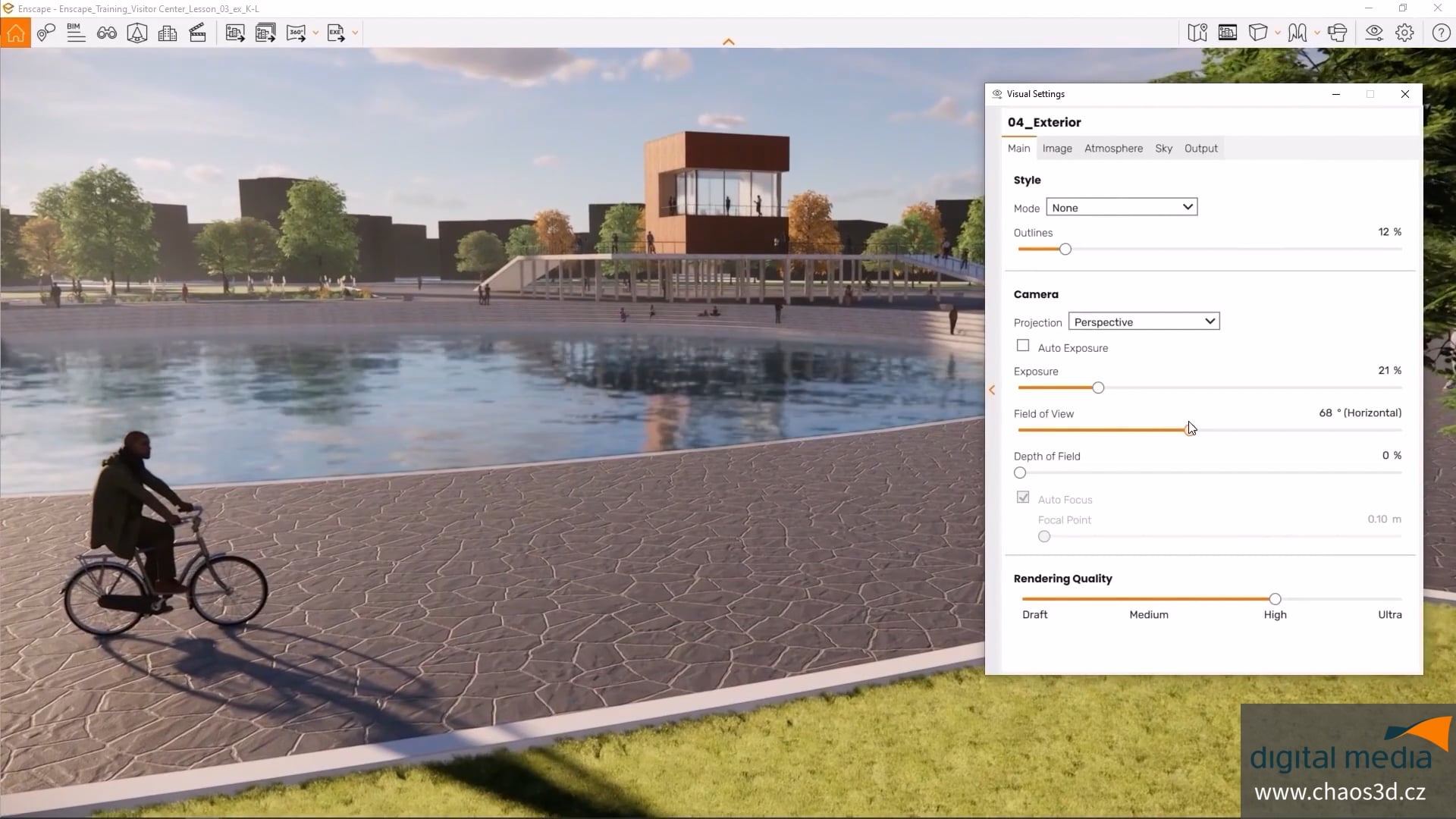Viewport: 1456px width, 819px height.
Task: Click the 360 panorama export icon
Action: point(296,33)
